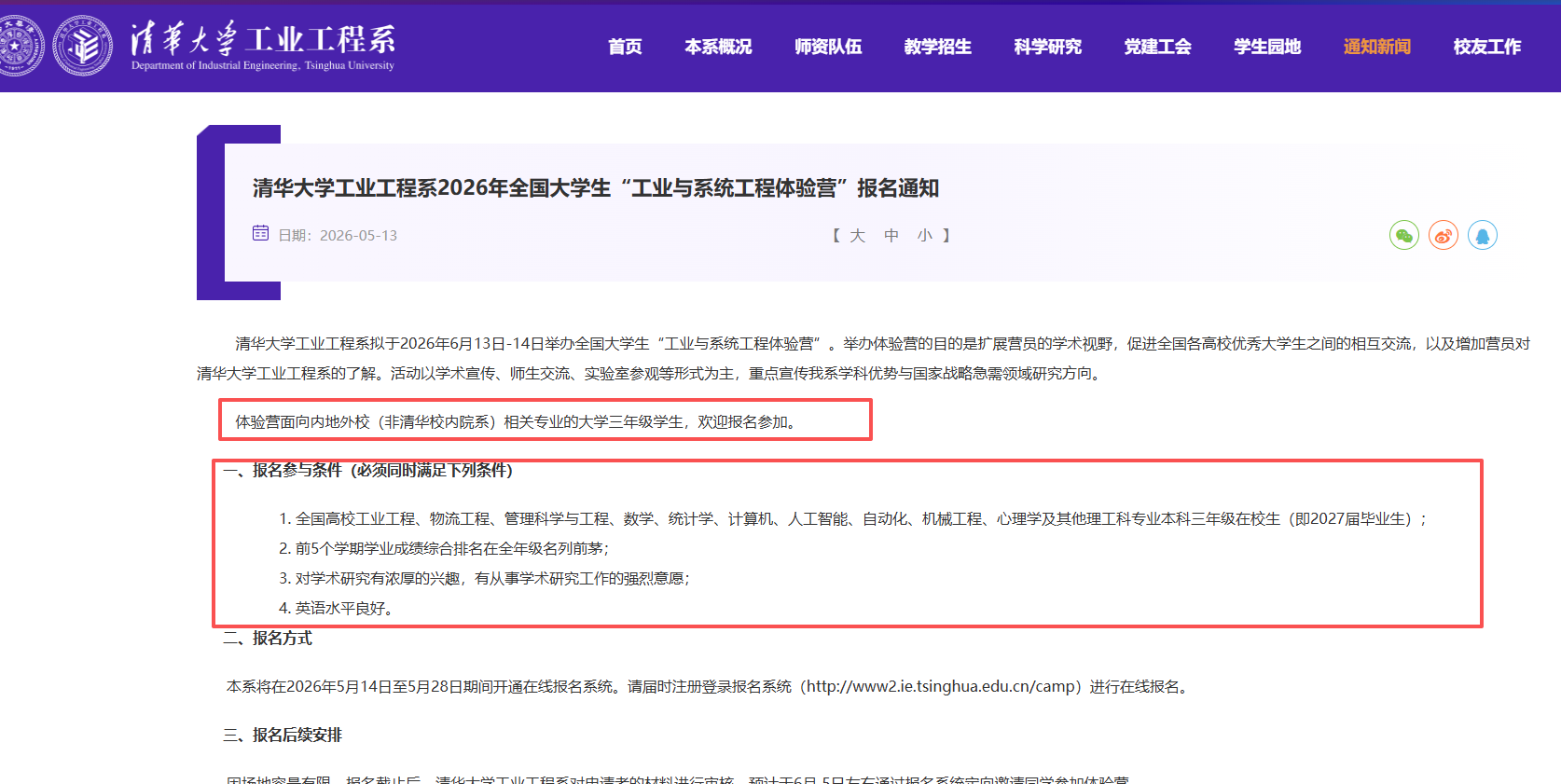This screenshot has width=1561, height=784.
Task: Set font size to 大
Action: [858, 236]
